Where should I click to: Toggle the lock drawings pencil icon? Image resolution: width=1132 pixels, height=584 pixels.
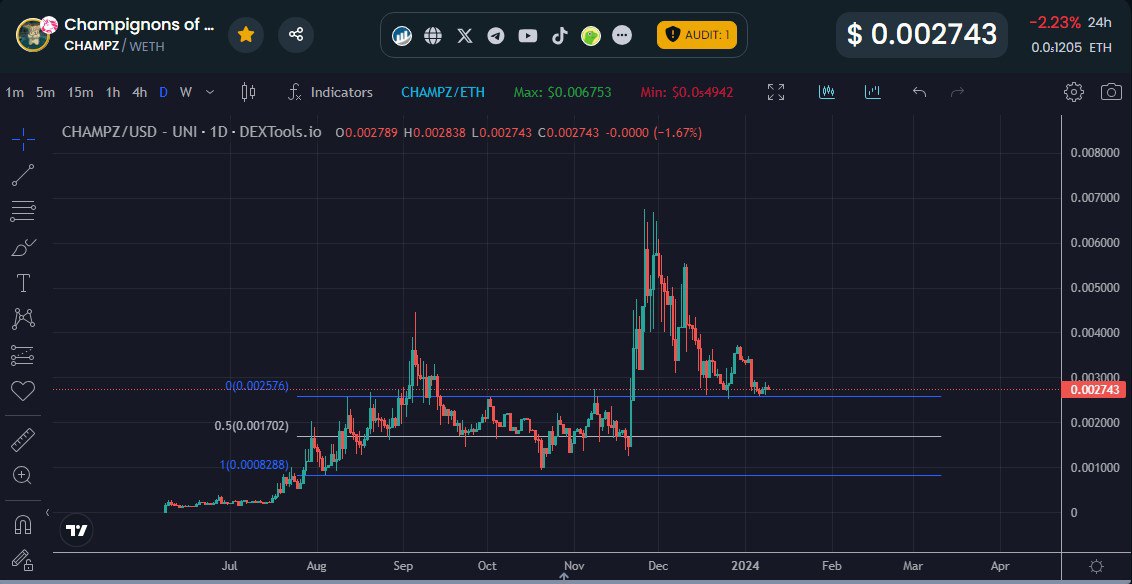(23, 560)
